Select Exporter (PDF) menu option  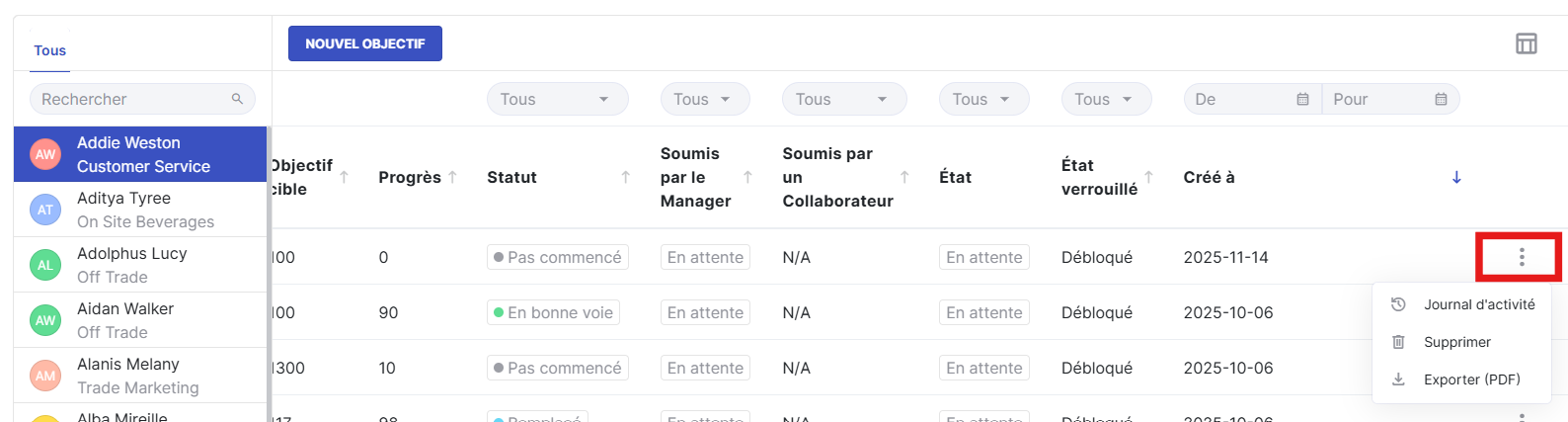1471,380
